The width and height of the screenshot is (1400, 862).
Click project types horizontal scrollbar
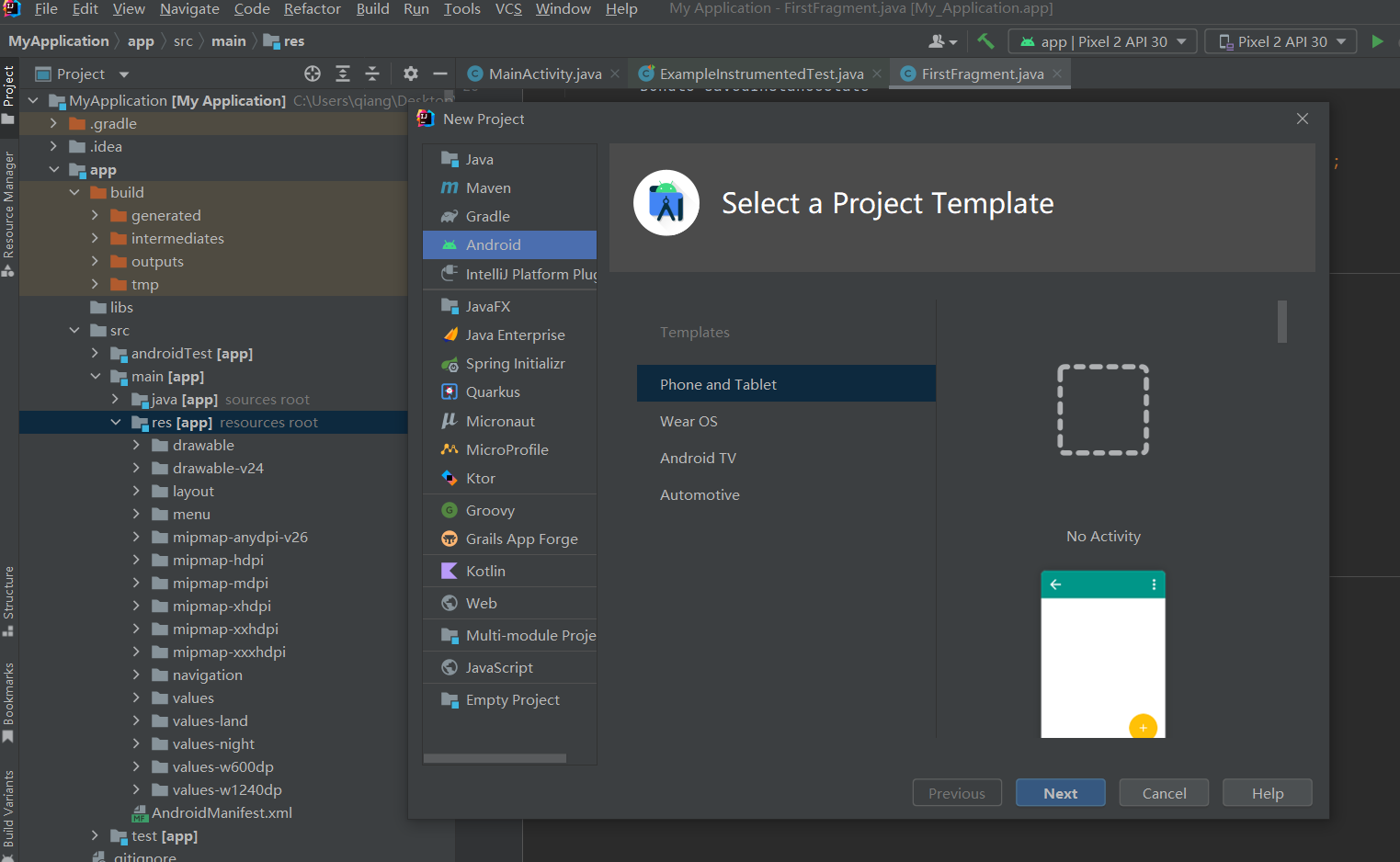coord(495,758)
